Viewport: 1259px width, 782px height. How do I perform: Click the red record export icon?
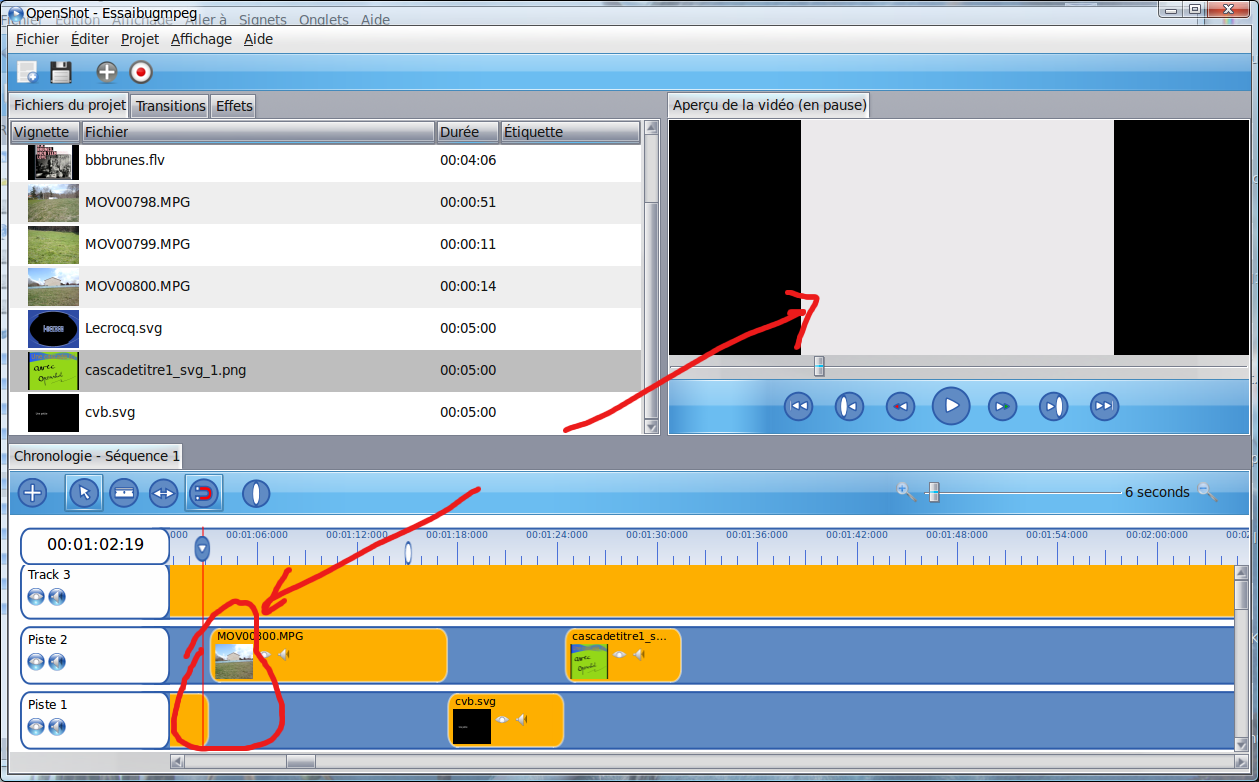click(x=141, y=72)
